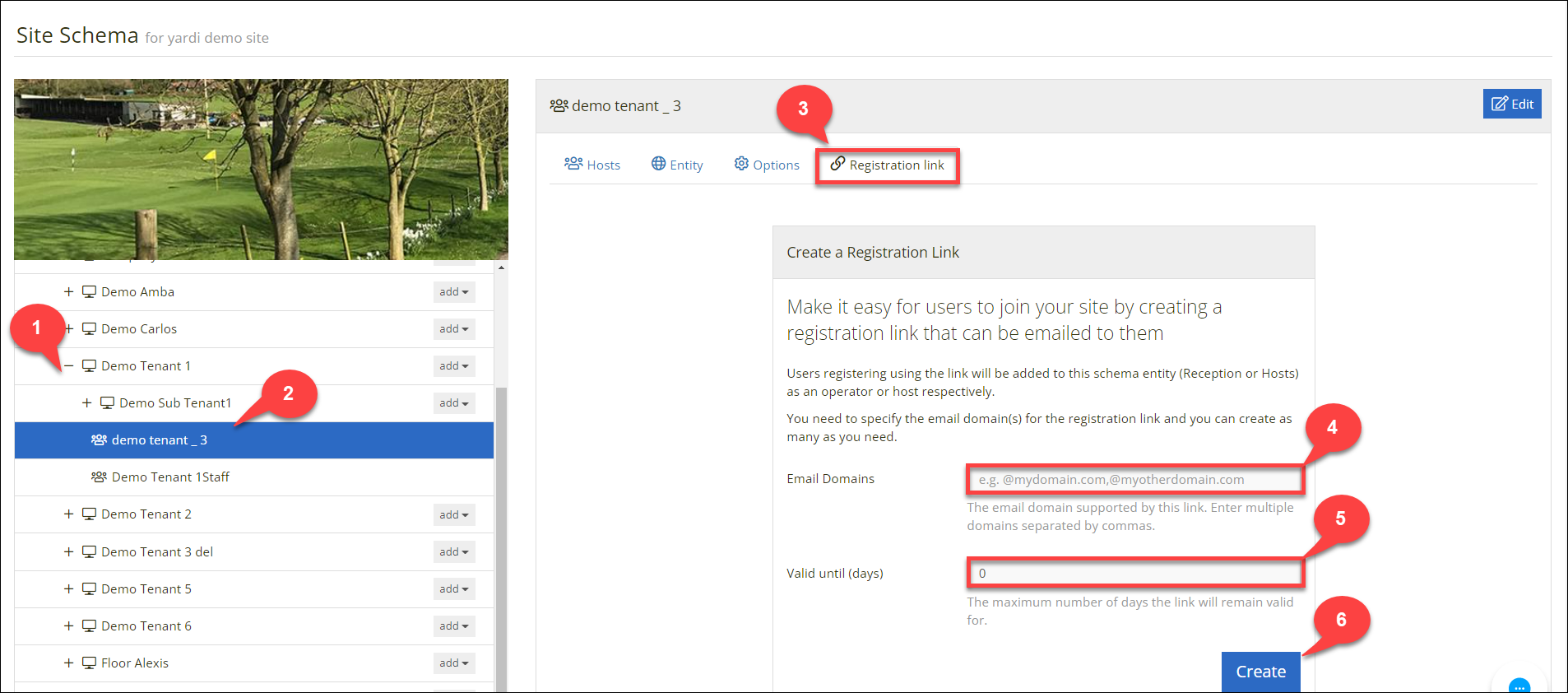
Task: Open the add dropdown for Demo Sub Tenant1
Action: pyautogui.click(x=454, y=402)
